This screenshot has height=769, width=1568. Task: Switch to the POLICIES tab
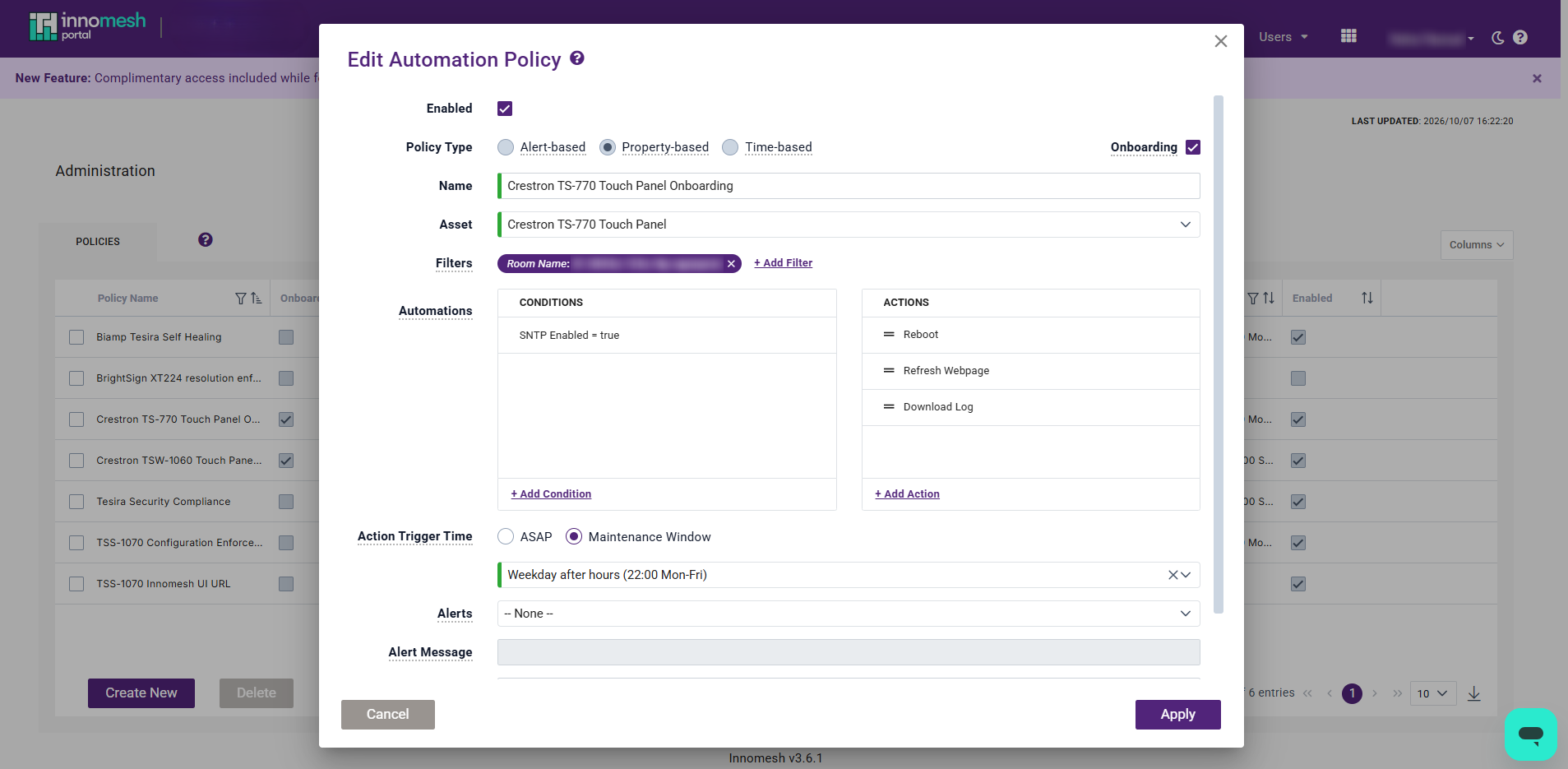pyautogui.click(x=98, y=242)
